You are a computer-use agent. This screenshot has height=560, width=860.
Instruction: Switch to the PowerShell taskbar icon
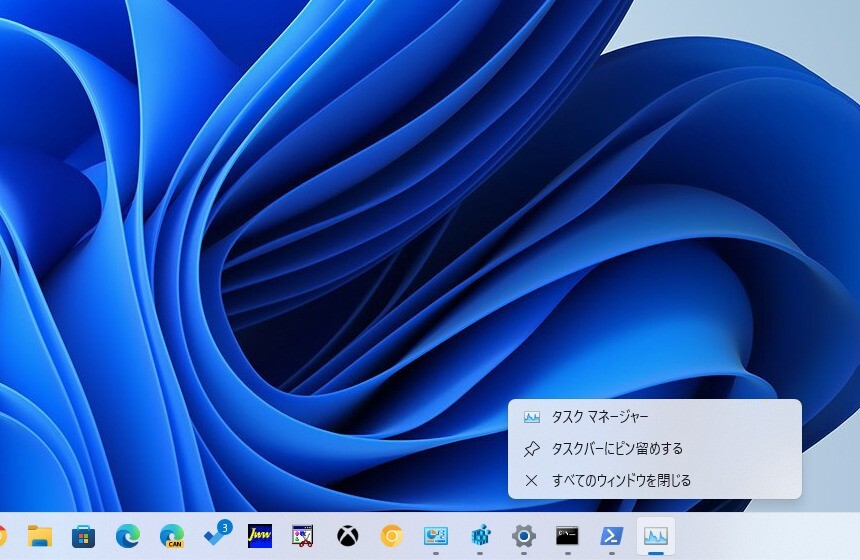[611, 536]
